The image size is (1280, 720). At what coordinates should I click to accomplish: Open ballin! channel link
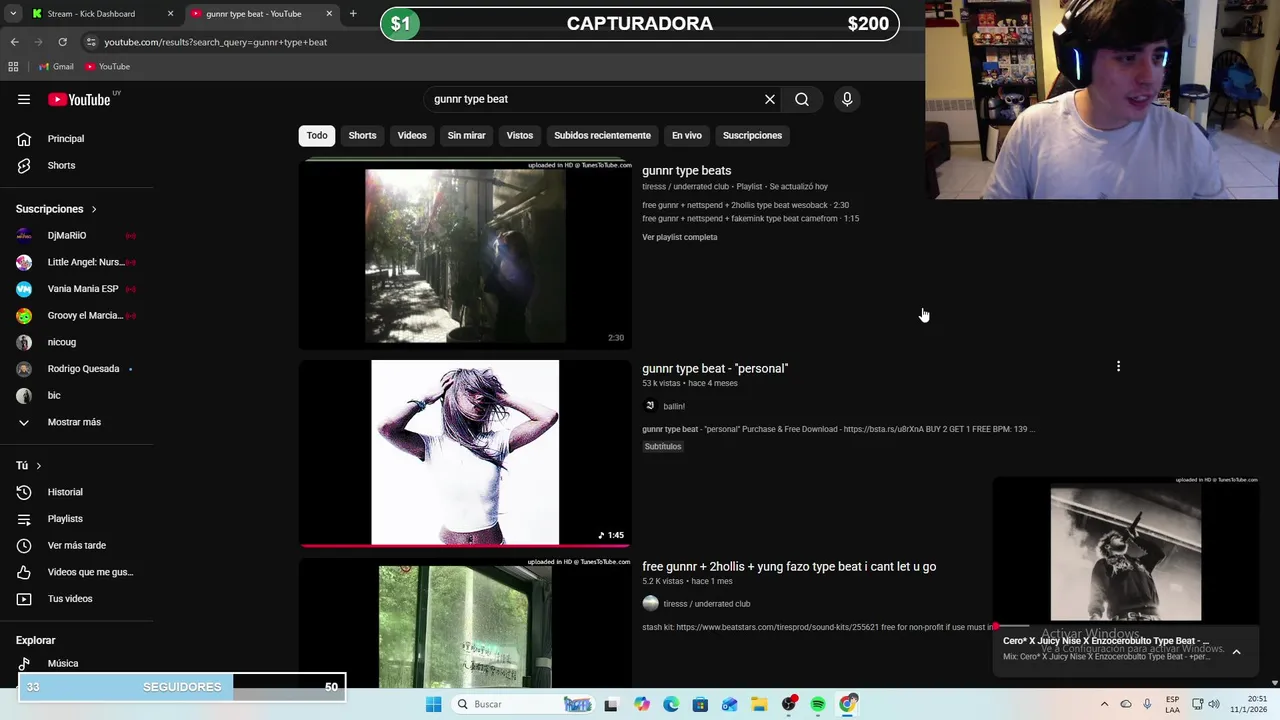click(674, 406)
